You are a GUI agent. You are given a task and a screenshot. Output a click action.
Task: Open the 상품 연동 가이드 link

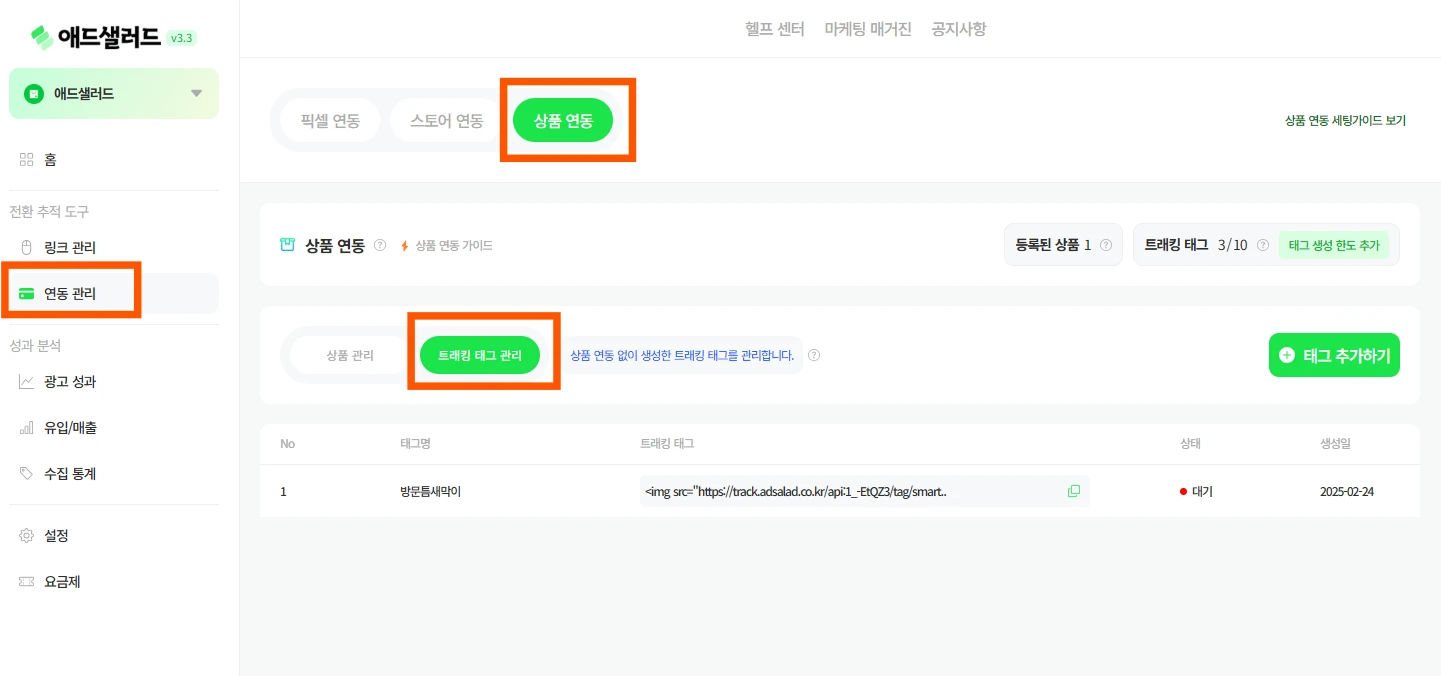pyautogui.click(x=453, y=245)
